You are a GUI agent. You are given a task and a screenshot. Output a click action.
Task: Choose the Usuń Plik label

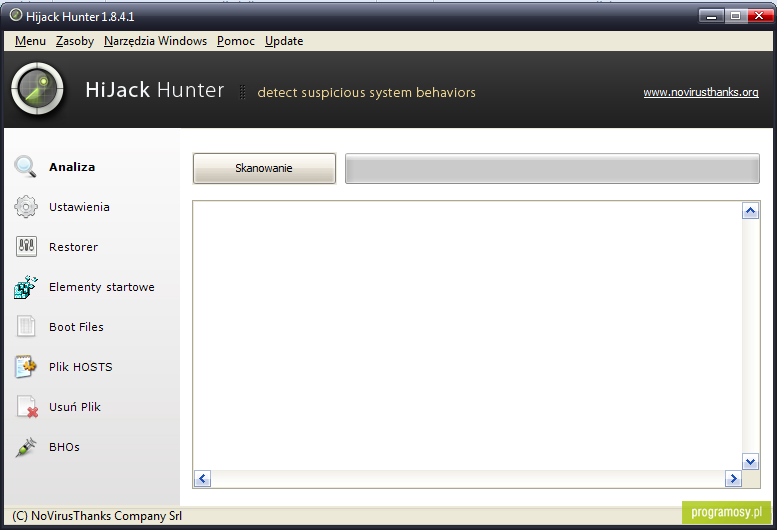(75, 407)
